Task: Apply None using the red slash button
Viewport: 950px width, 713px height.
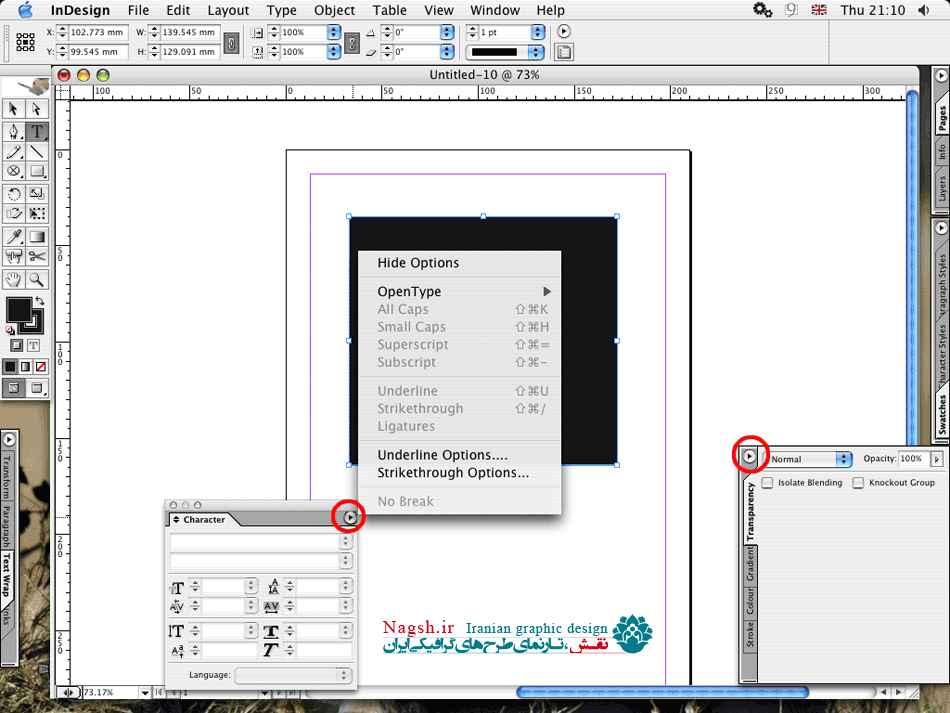Action: pyautogui.click(x=41, y=366)
